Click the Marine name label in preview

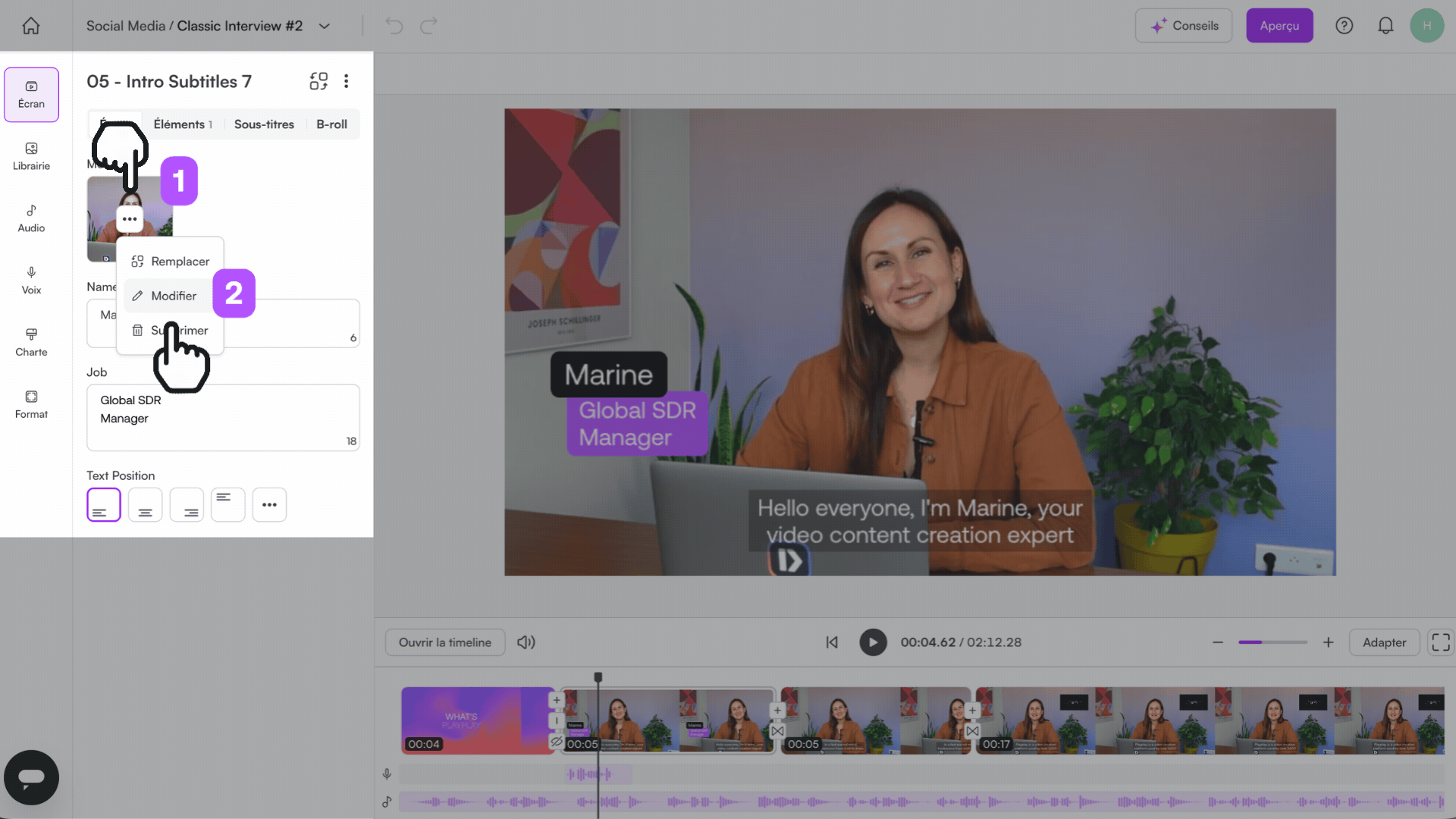pos(609,375)
